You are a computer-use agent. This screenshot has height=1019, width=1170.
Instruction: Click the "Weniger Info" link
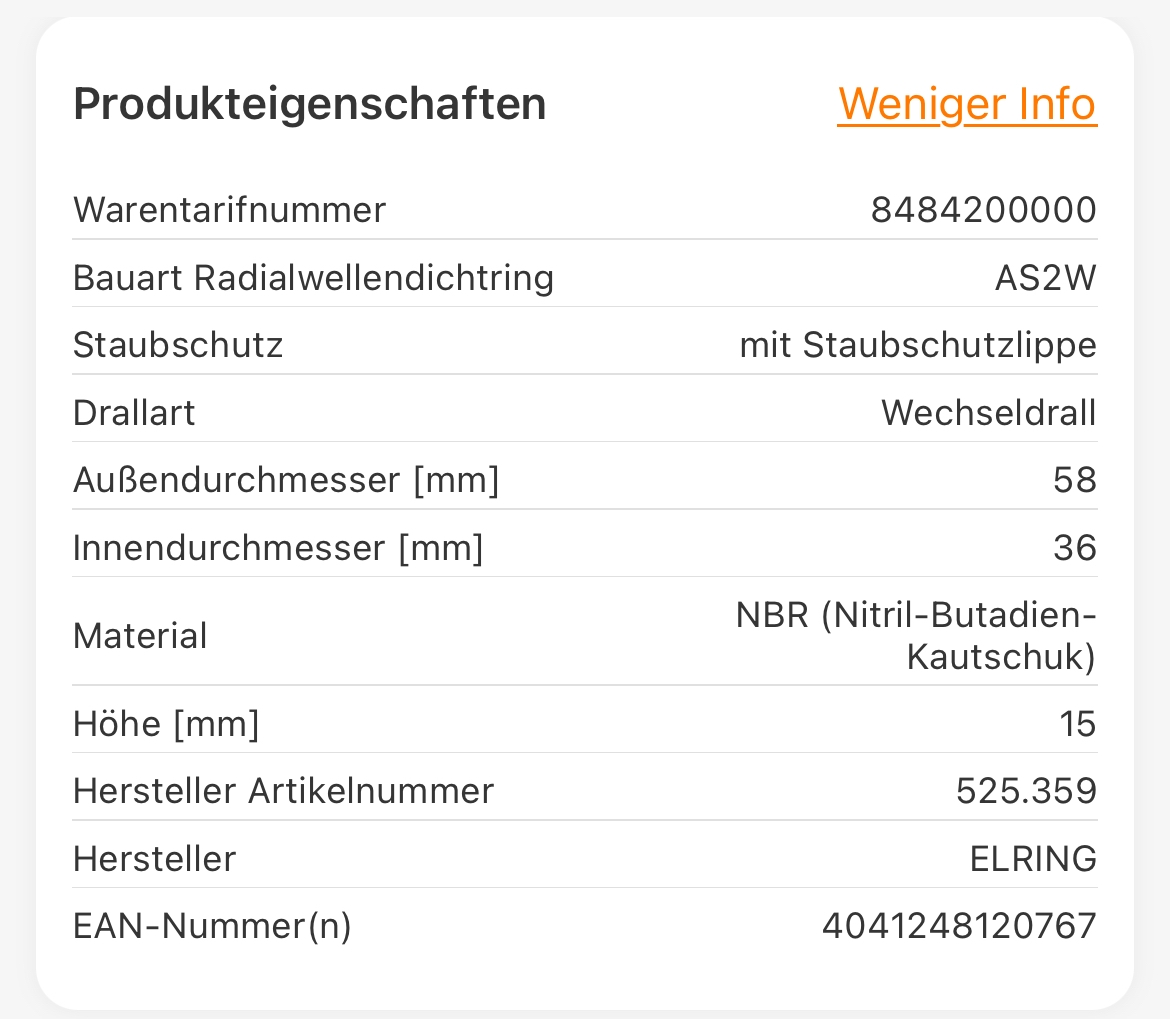pyautogui.click(x=966, y=104)
